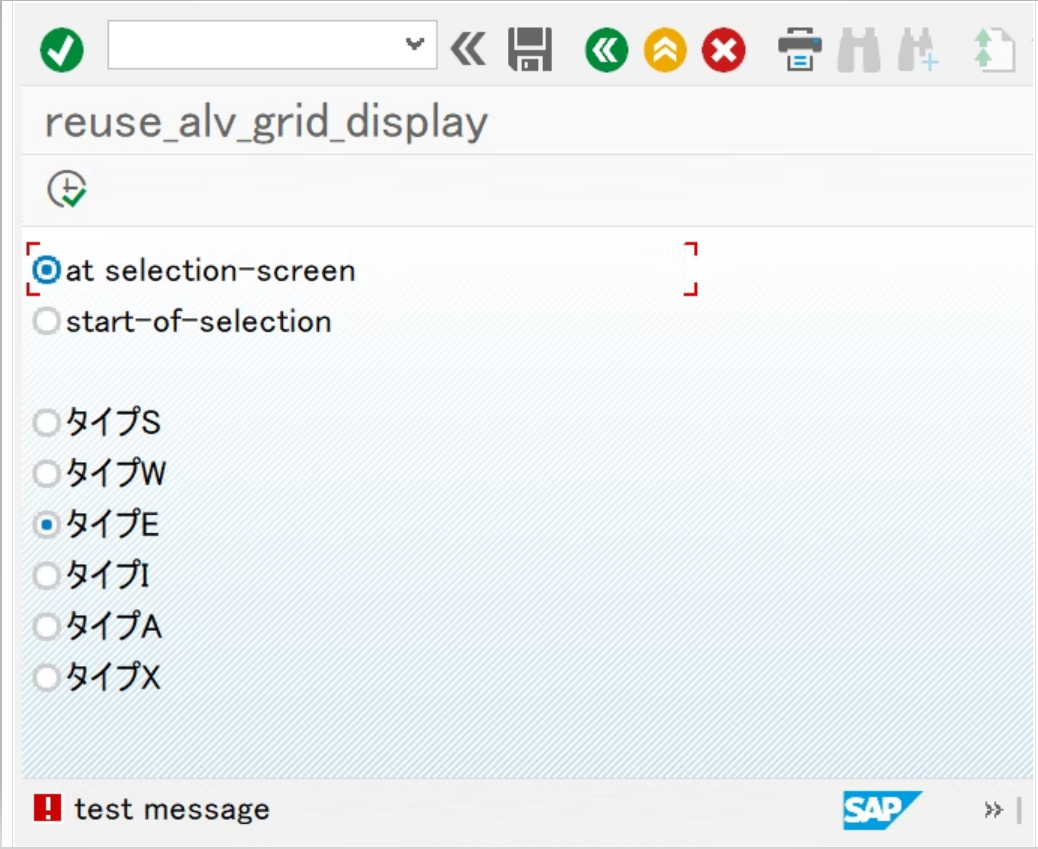The image size is (1038, 849).
Task: Select the タイプW radio button
Action: tap(46, 474)
